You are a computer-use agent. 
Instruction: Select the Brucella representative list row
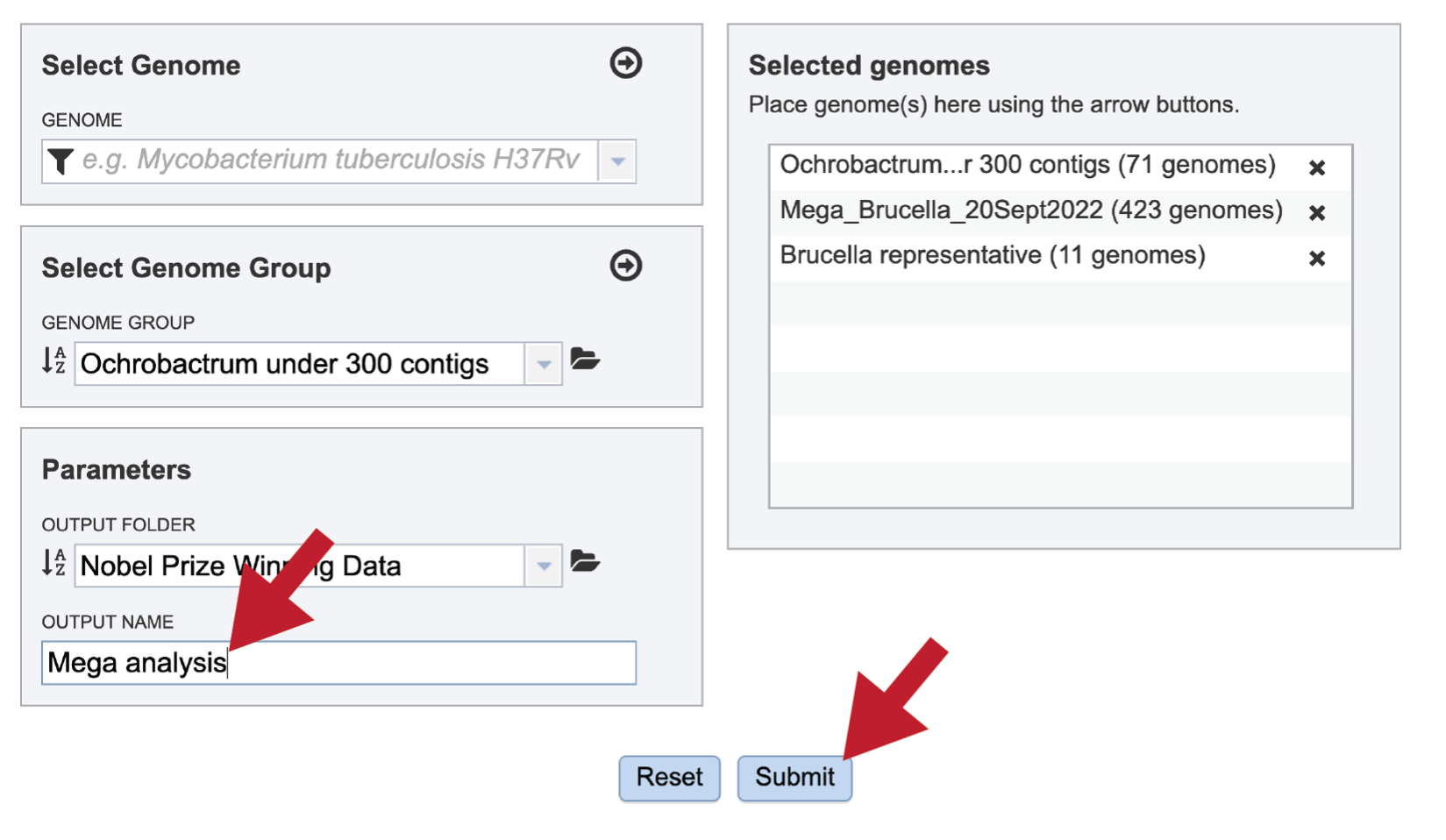pos(1060,258)
